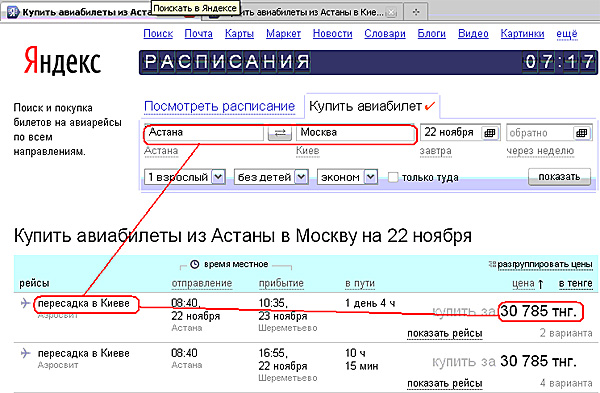The image size is (600, 393).
Task: Open calendar icon for 22 ноября date
Action: coord(489,133)
